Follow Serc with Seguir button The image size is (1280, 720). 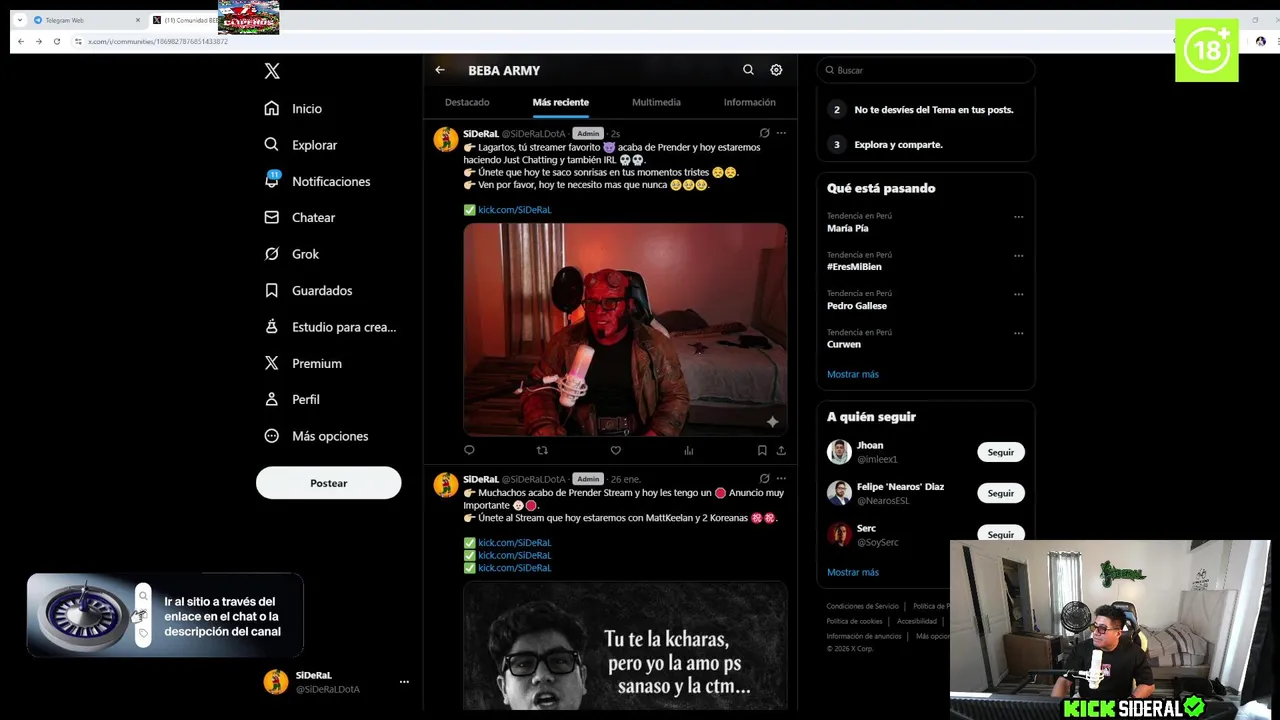click(1001, 534)
